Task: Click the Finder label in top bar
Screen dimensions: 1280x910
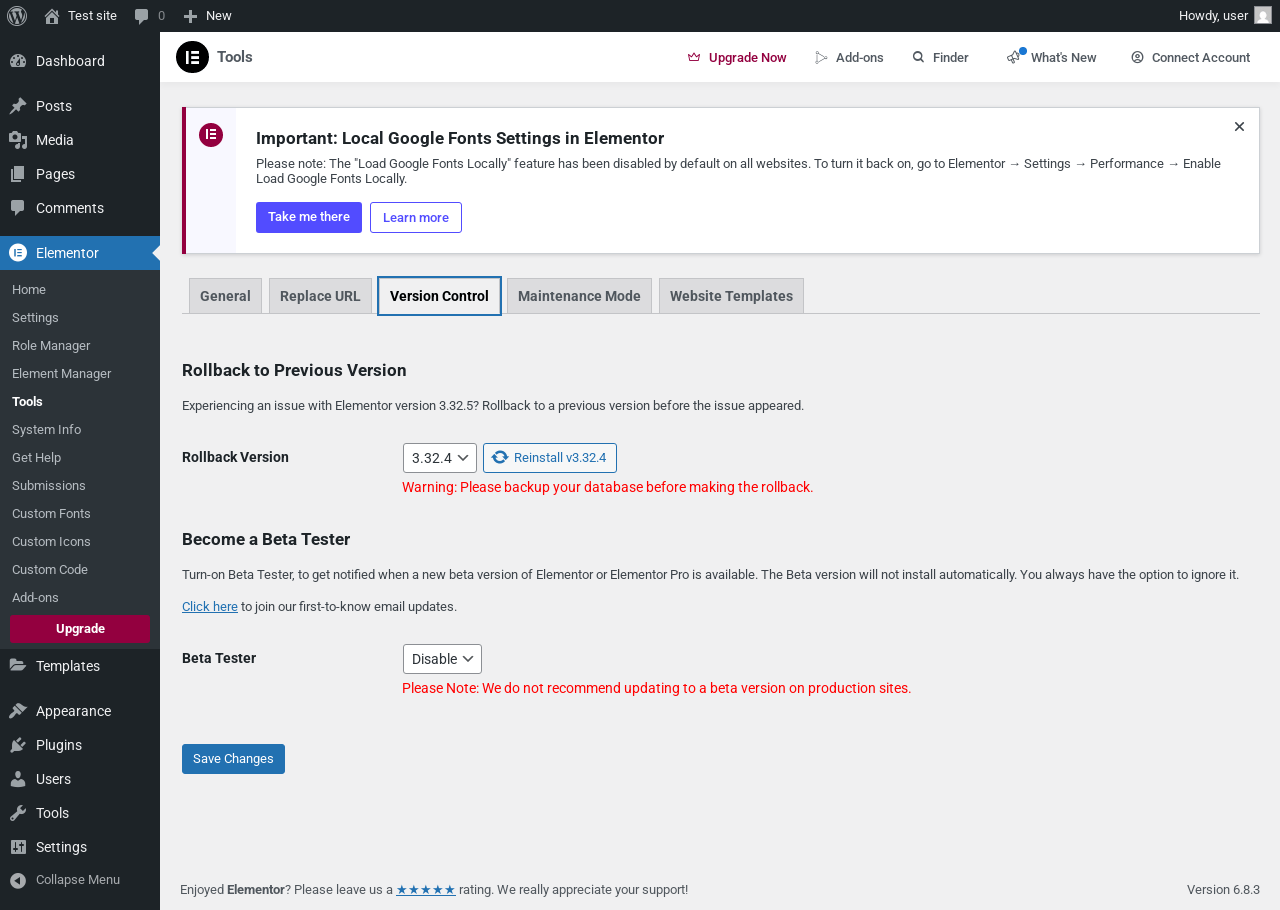Action: pyautogui.click(x=951, y=58)
